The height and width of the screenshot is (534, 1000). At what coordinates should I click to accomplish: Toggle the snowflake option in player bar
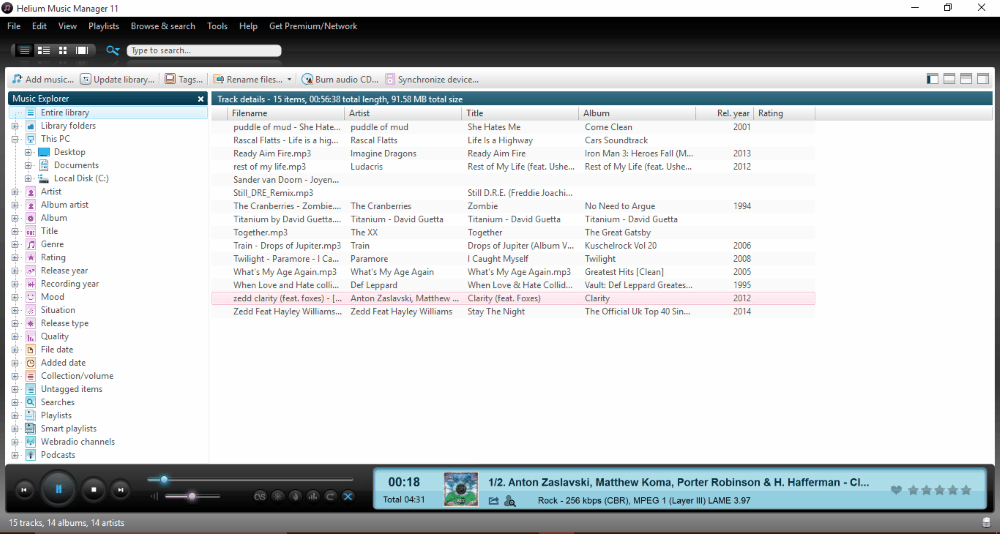[x=277, y=496]
